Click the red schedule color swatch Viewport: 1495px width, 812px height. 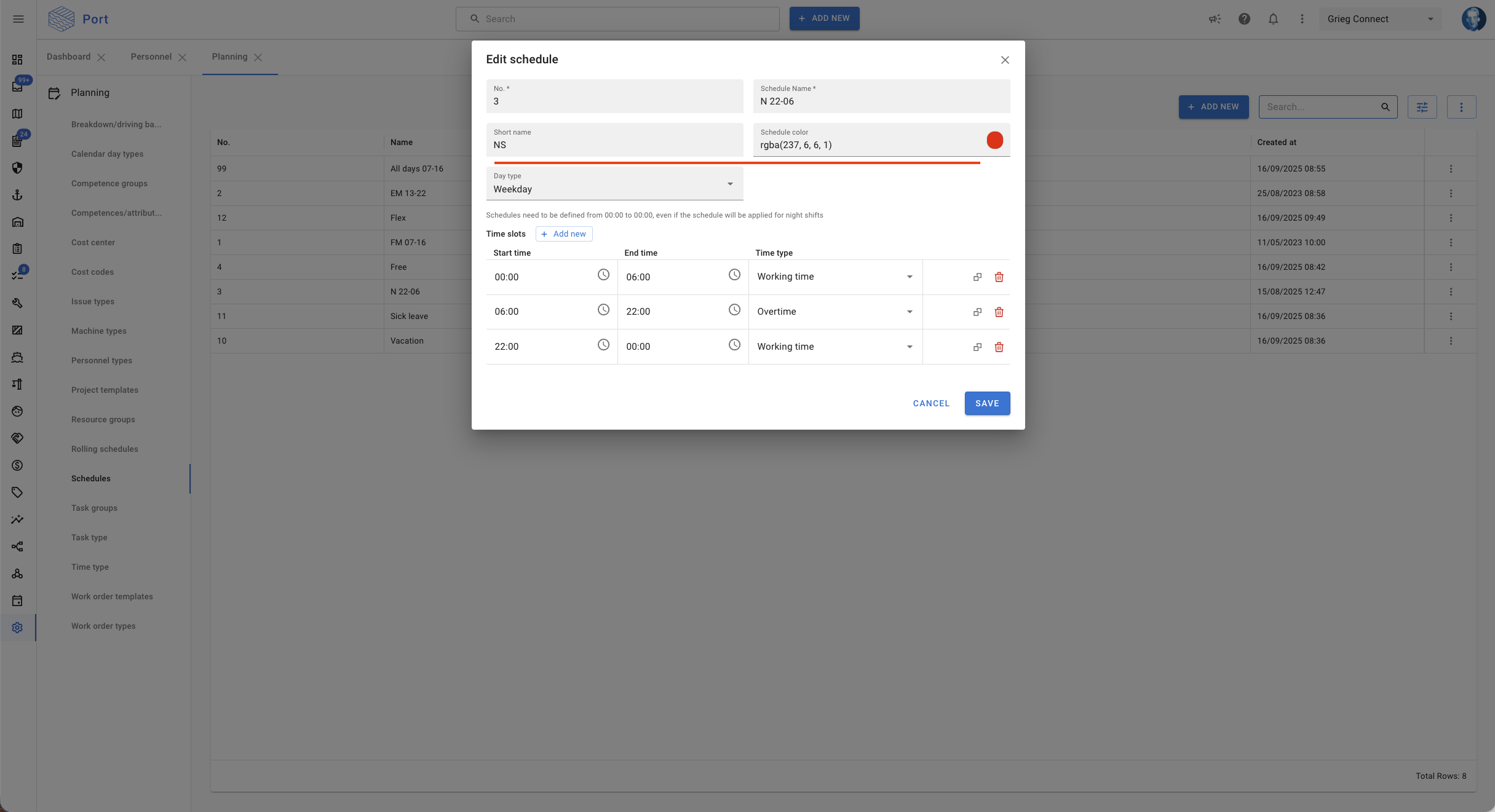click(x=994, y=140)
